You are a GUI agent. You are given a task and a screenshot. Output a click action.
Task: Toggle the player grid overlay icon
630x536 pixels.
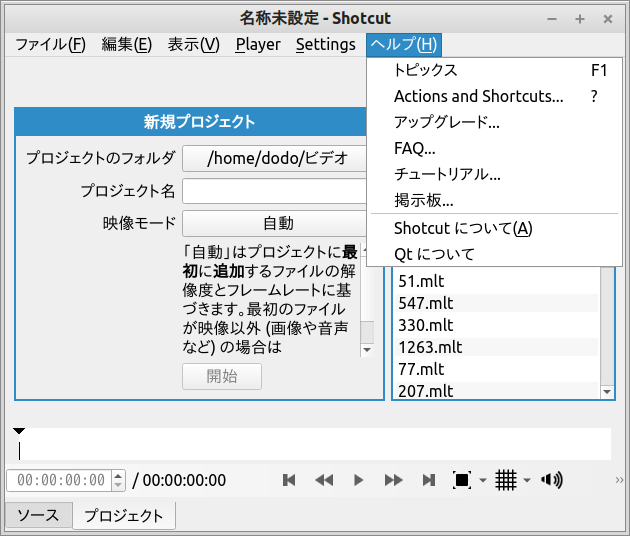(x=506, y=480)
